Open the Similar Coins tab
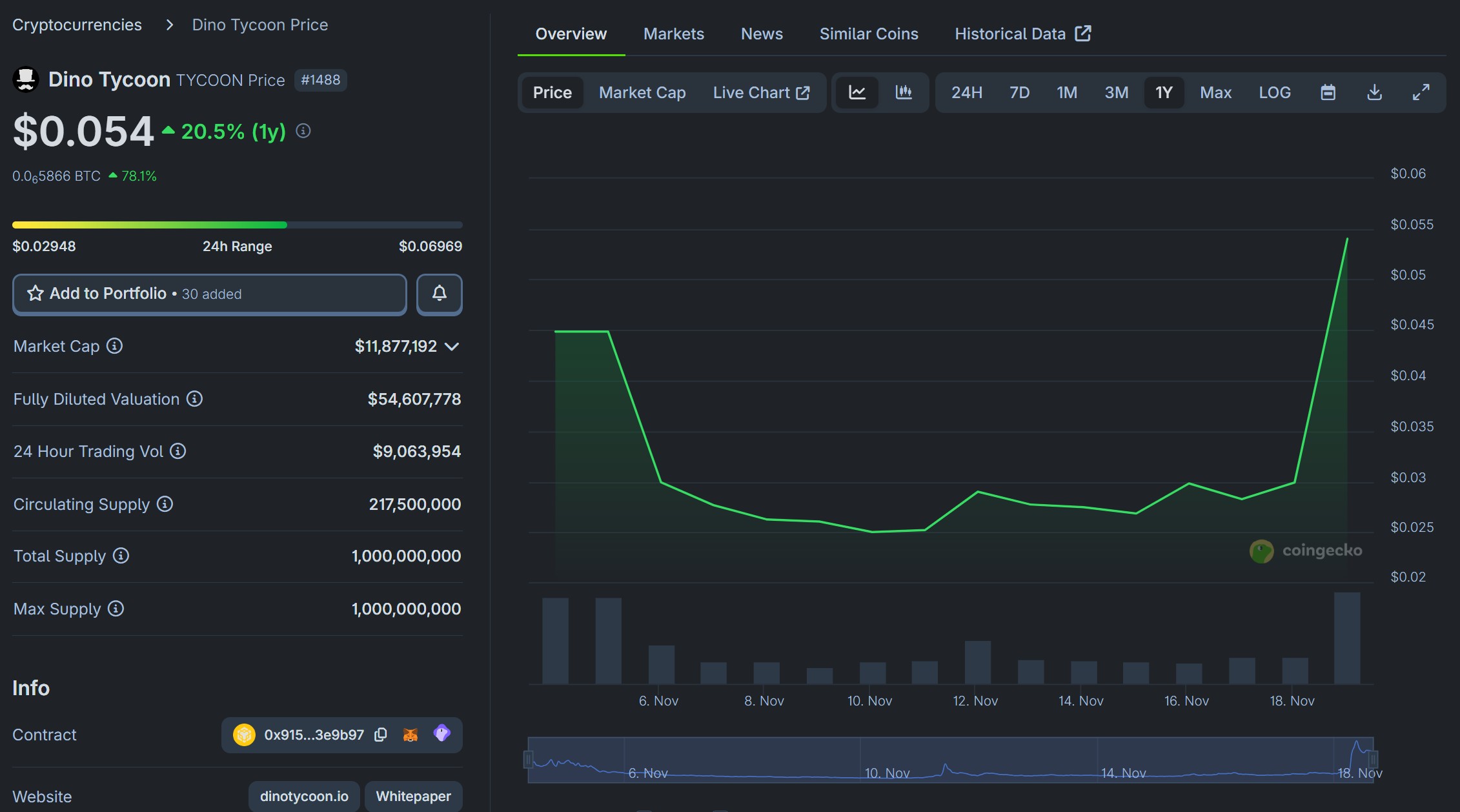Image resolution: width=1460 pixels, height=812 pixels. (x=868, y=34)
